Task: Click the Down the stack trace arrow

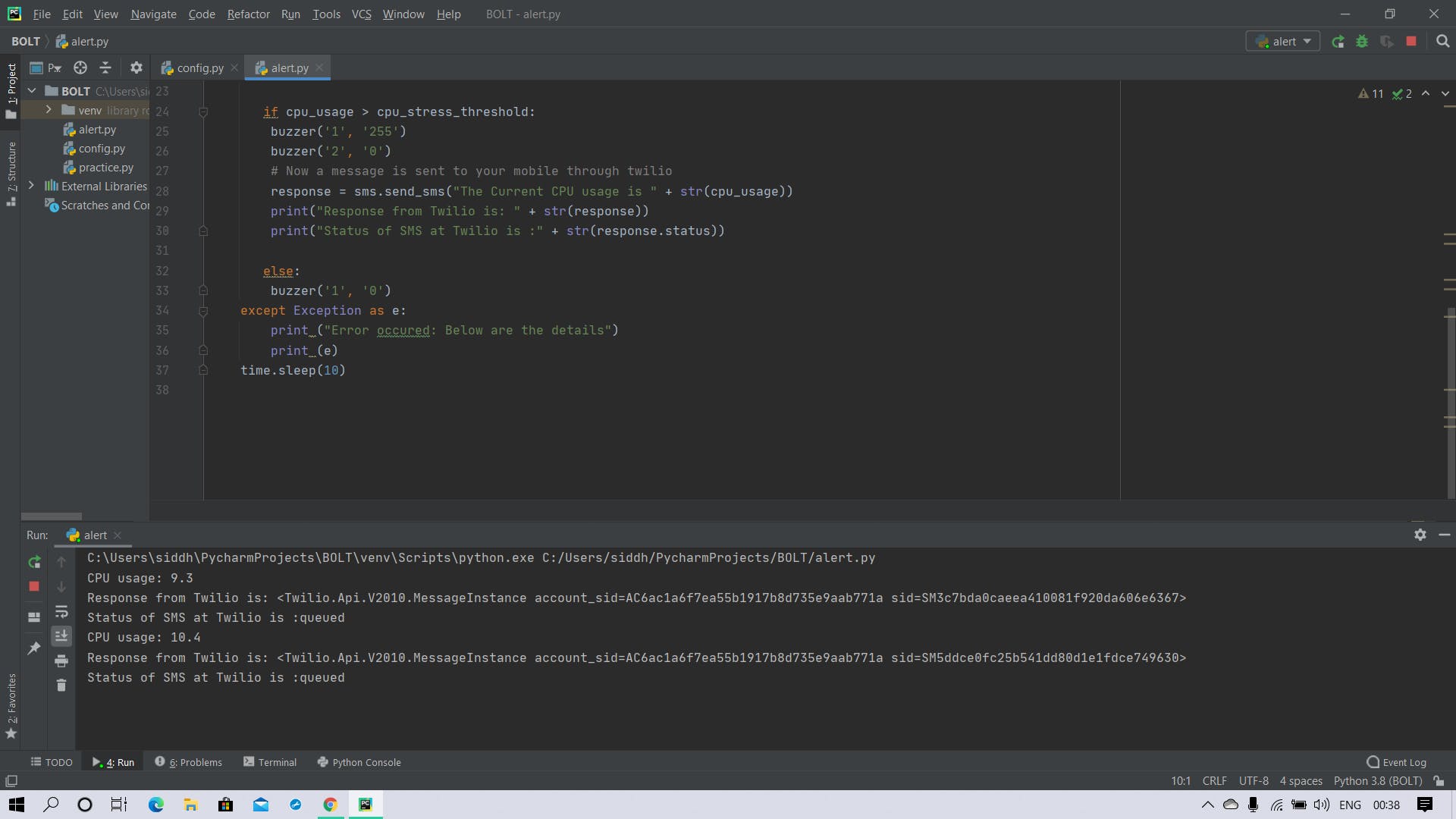Action: tap(61, 586)
